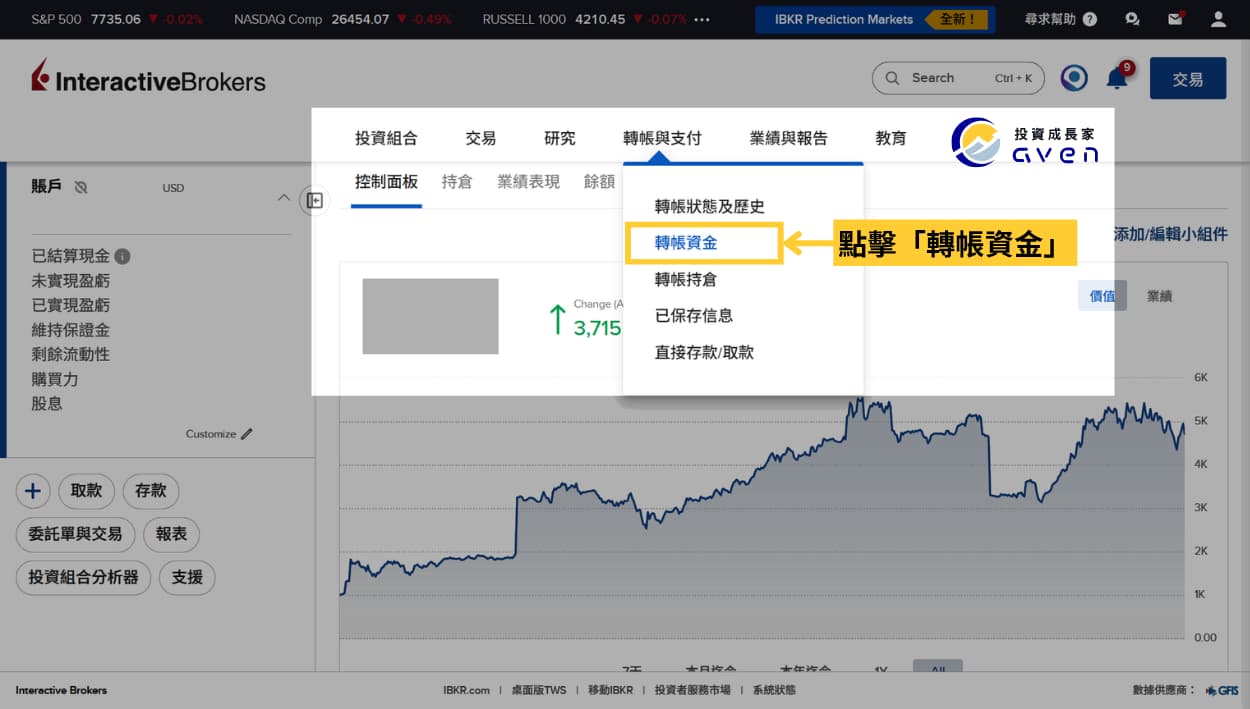Open the 研究 menu

pos(560,139)
